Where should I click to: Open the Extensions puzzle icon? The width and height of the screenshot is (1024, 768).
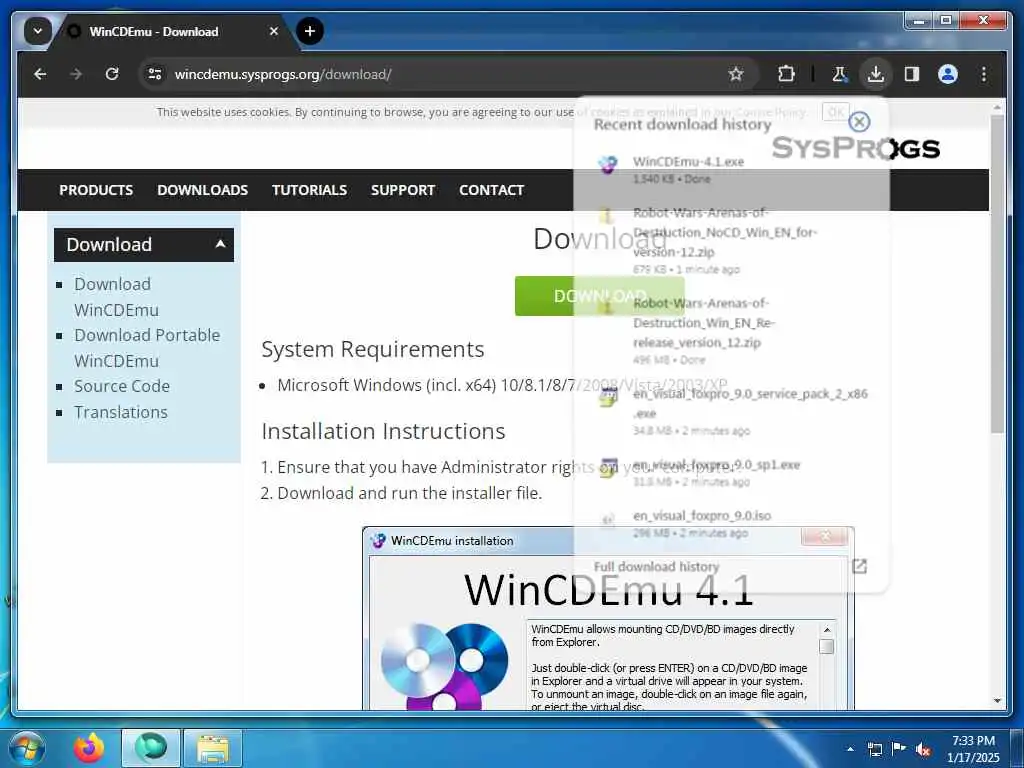[786, 74]
